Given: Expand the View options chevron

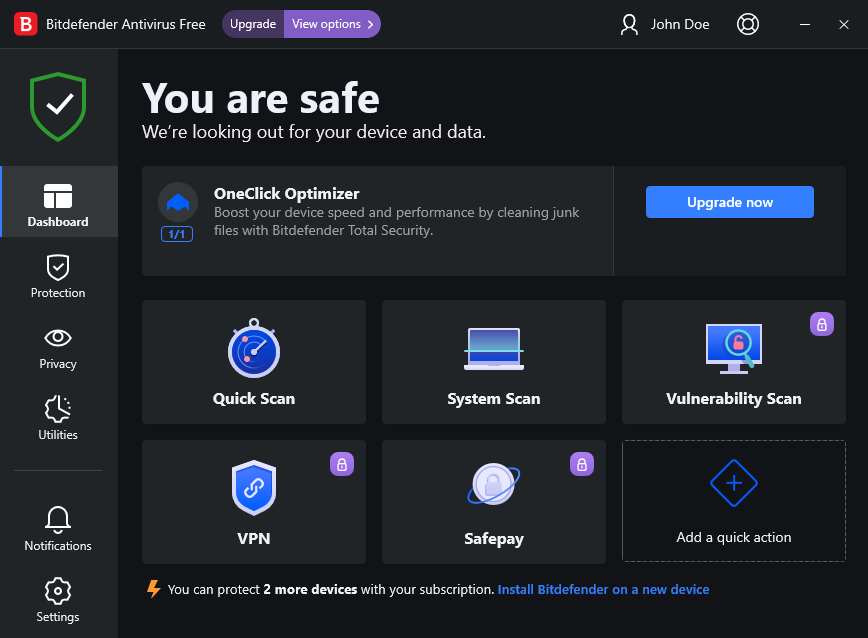Looking at the screenshot, I should pos(370,24).
